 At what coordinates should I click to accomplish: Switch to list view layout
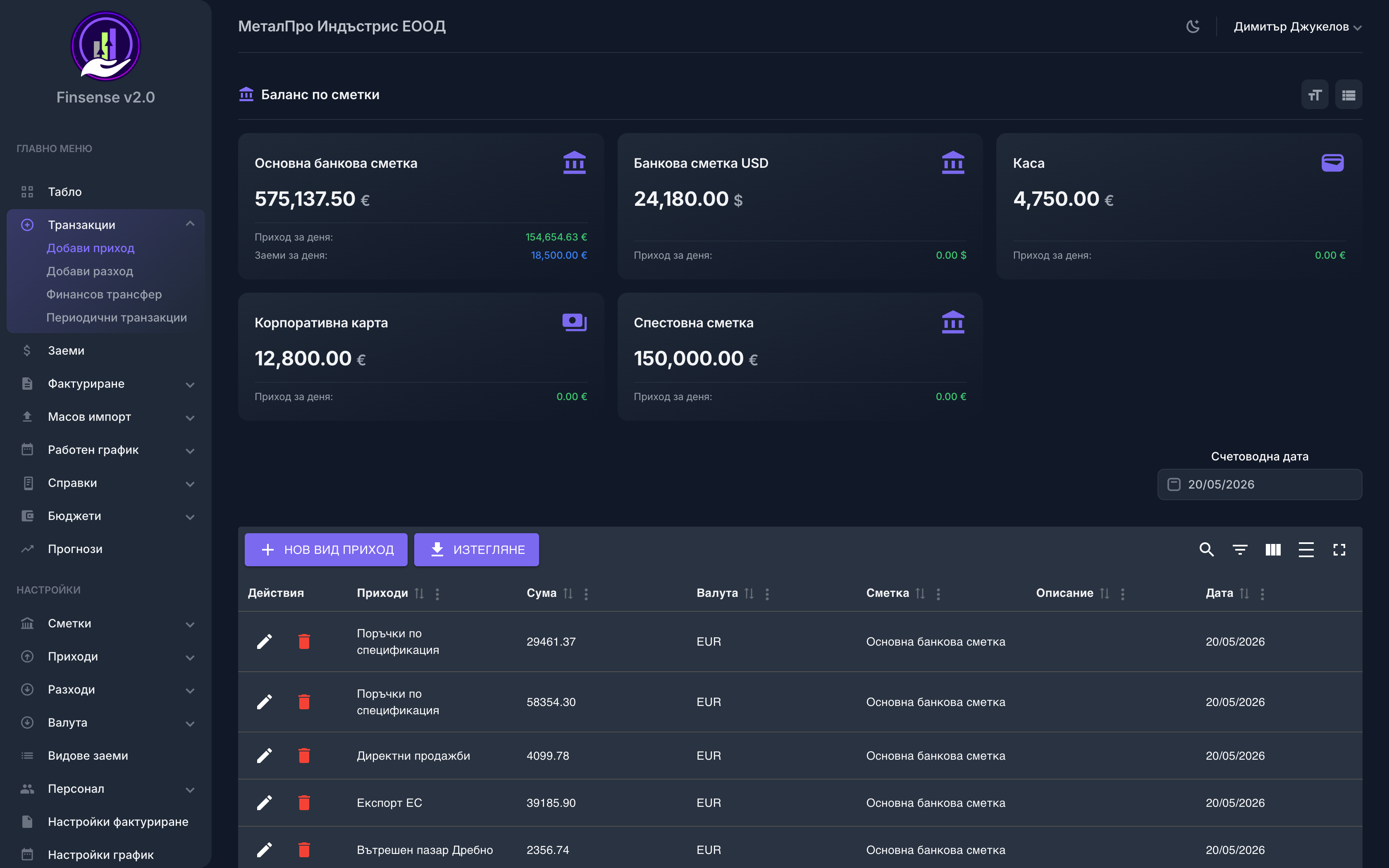[1348, 95]
